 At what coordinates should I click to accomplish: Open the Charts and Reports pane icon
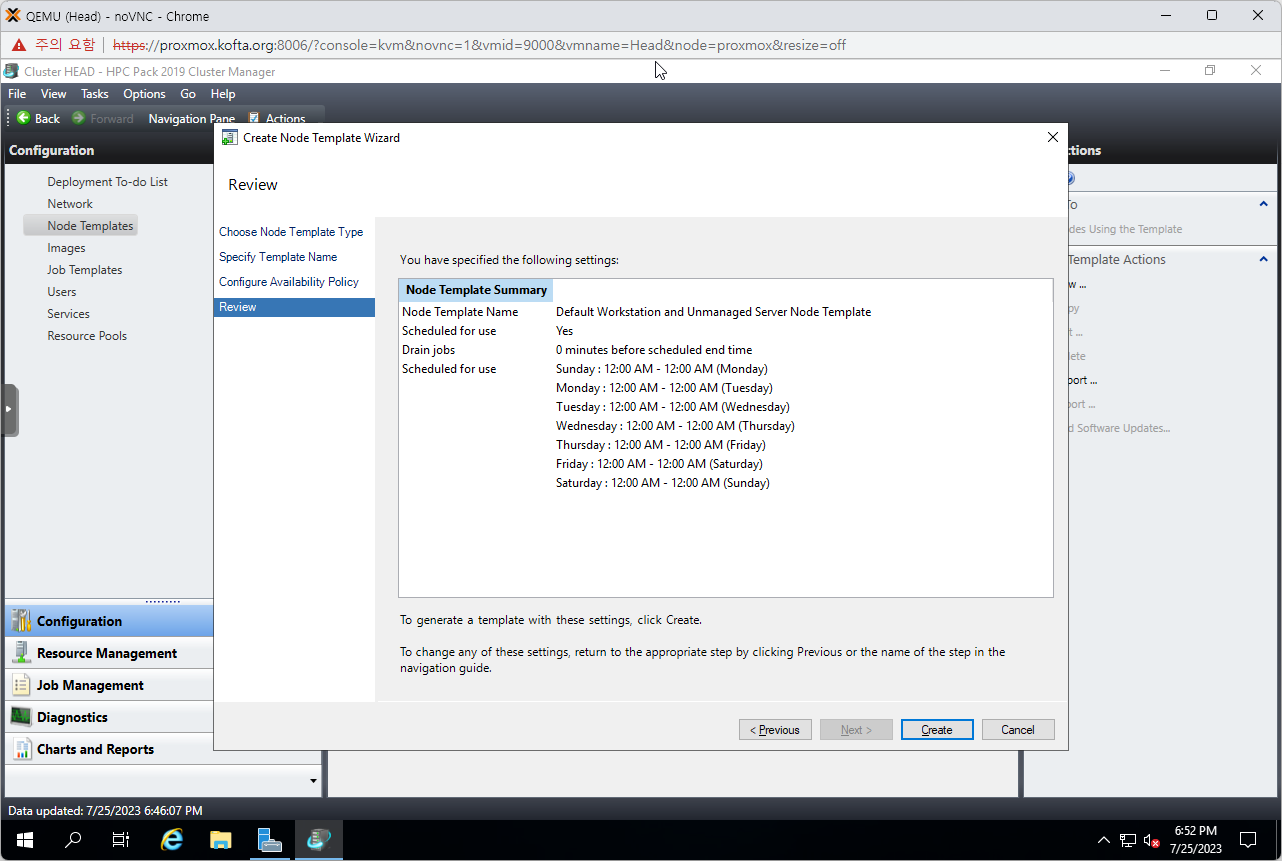(21, 749)
